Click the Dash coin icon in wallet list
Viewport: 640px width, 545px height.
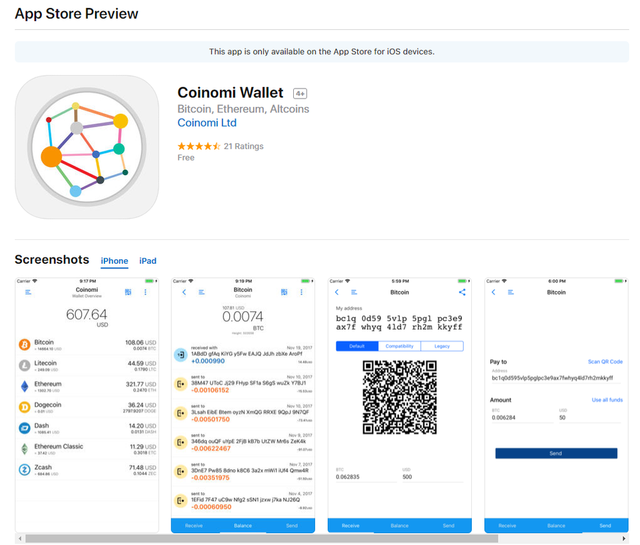[x=24, y=428]
